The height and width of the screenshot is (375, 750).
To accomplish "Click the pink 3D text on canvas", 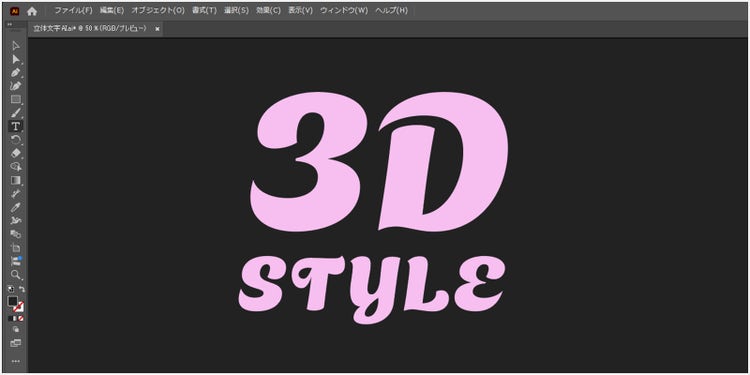I will pos(378,162).
